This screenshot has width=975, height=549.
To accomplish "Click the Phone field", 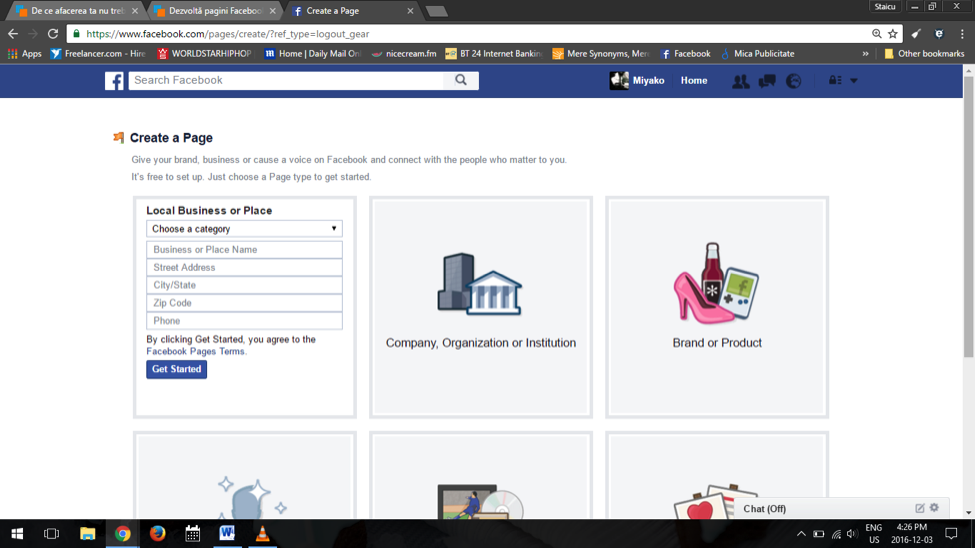I will tap(244, 321).
